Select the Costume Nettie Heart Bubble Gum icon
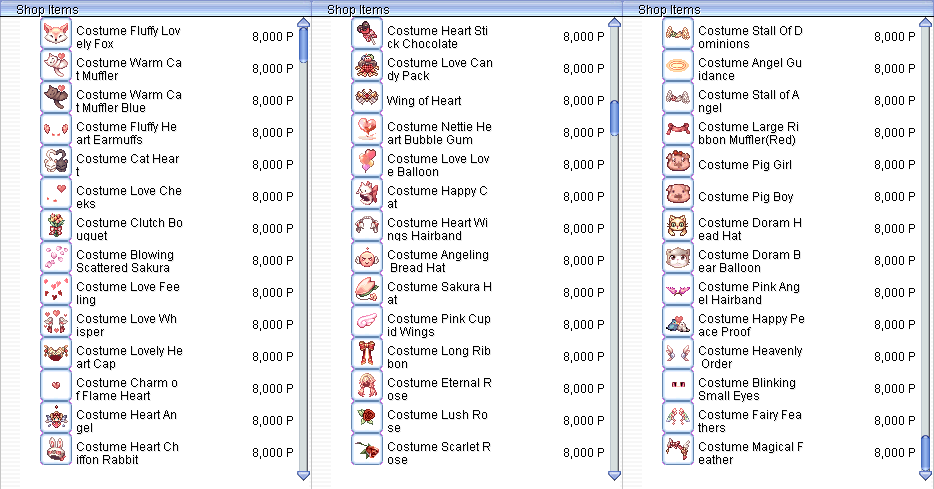 tap(367, 130)
